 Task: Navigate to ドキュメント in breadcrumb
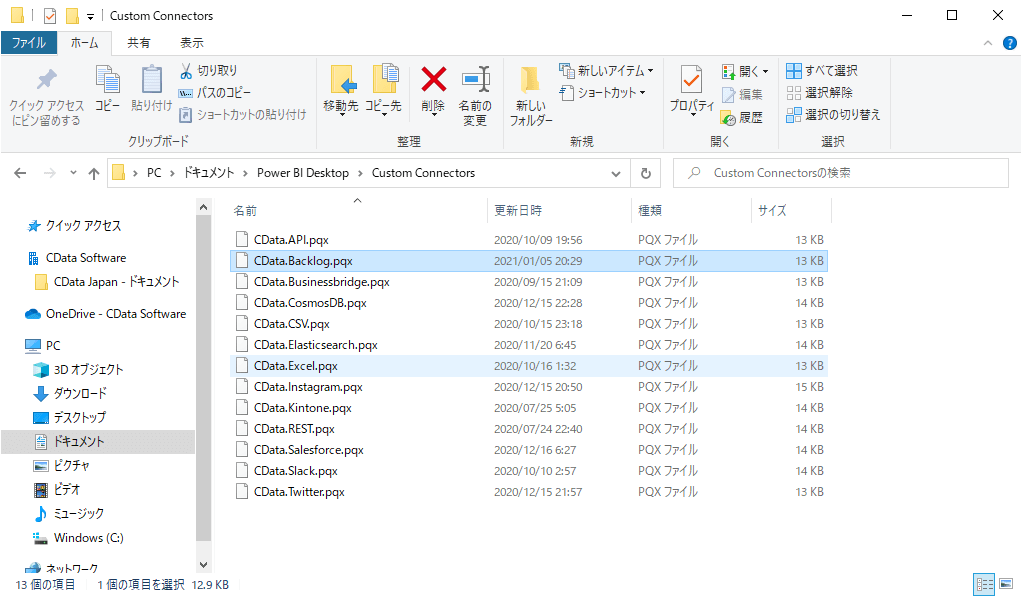[209, 173]
